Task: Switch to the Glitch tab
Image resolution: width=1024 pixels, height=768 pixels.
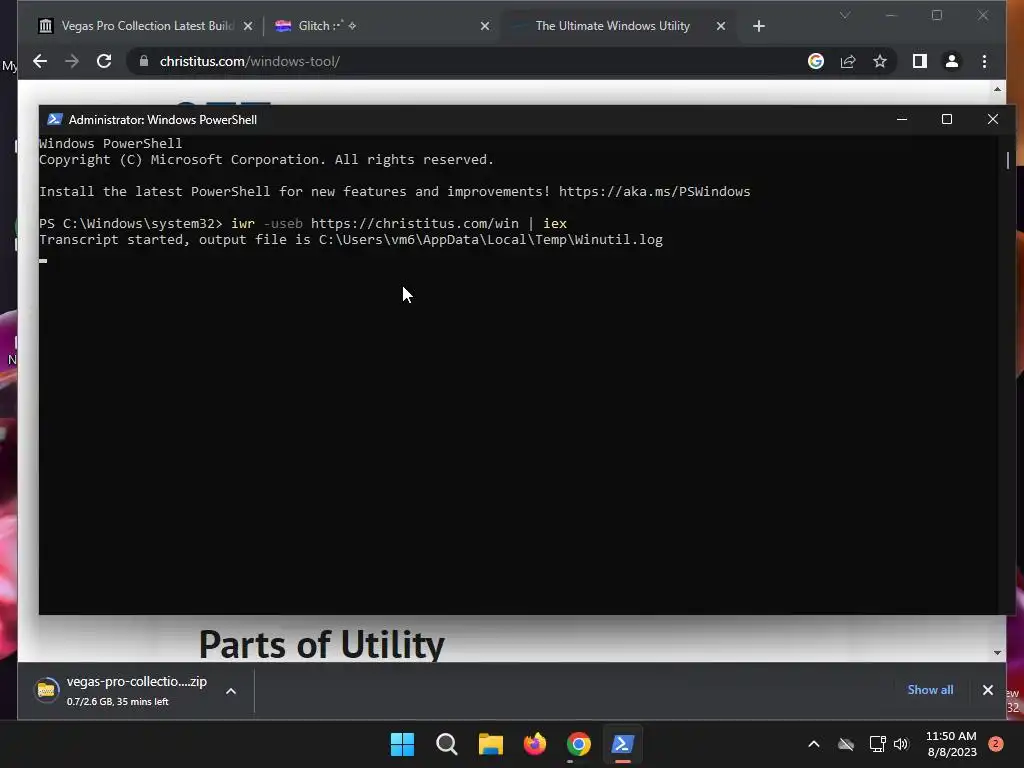Action: pos(382,26)
